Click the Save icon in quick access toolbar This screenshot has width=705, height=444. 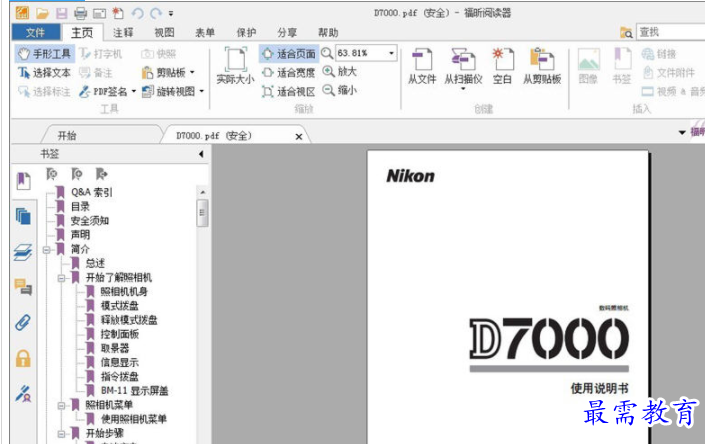coord(62,13)
